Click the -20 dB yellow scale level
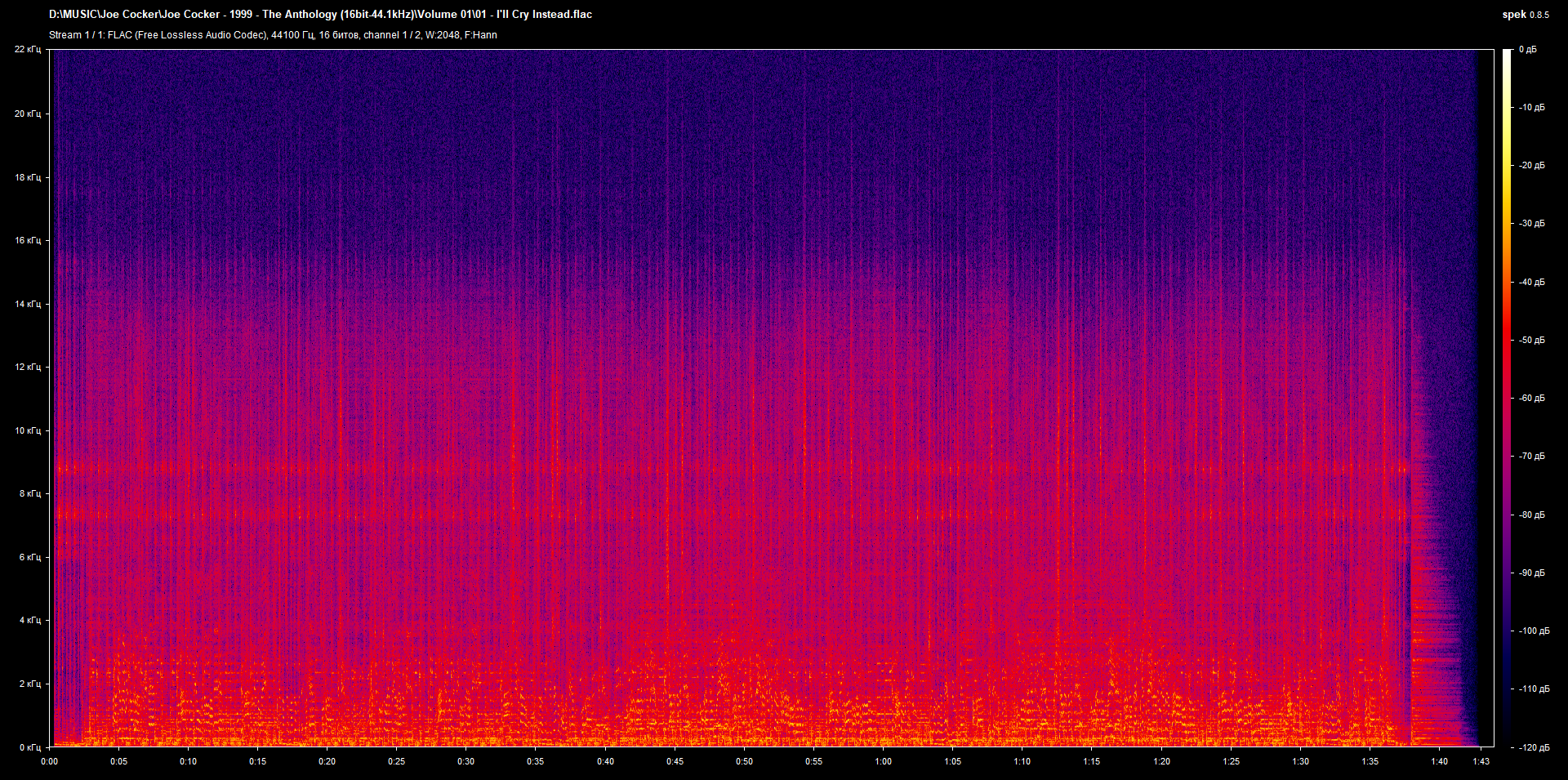 [1532, 165]
